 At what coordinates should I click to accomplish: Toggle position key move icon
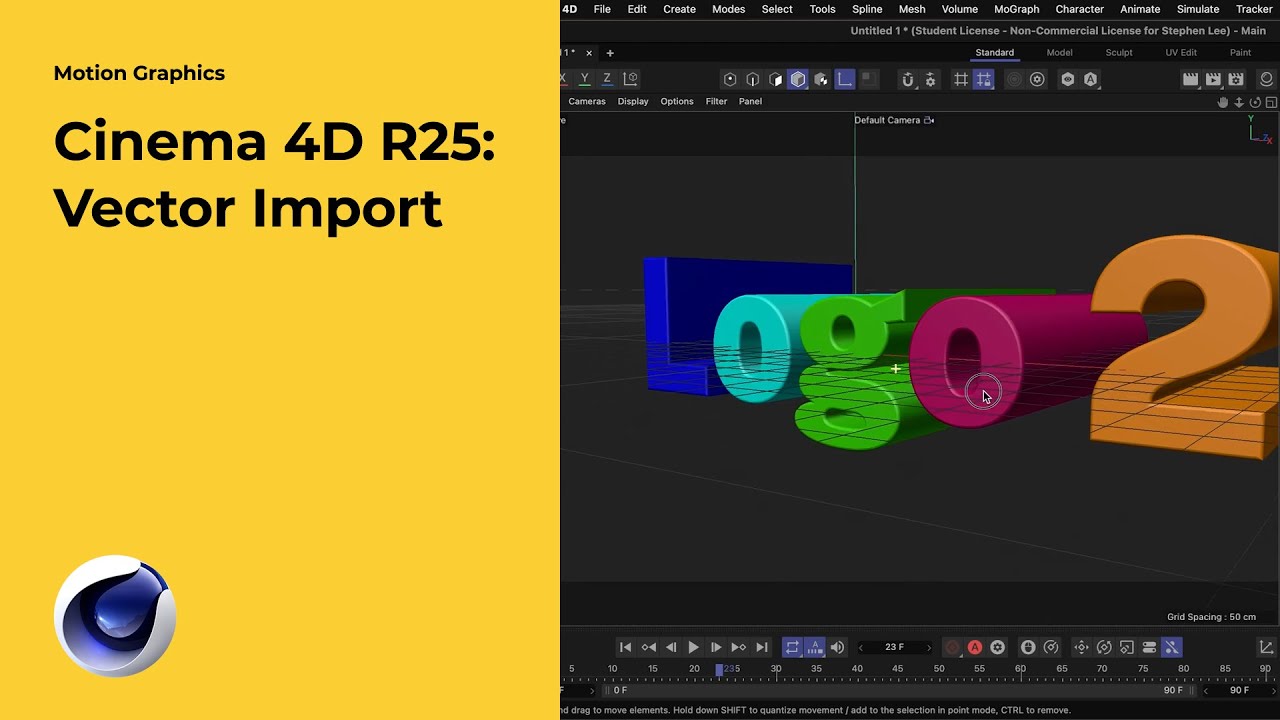[x=1081, y=647]
